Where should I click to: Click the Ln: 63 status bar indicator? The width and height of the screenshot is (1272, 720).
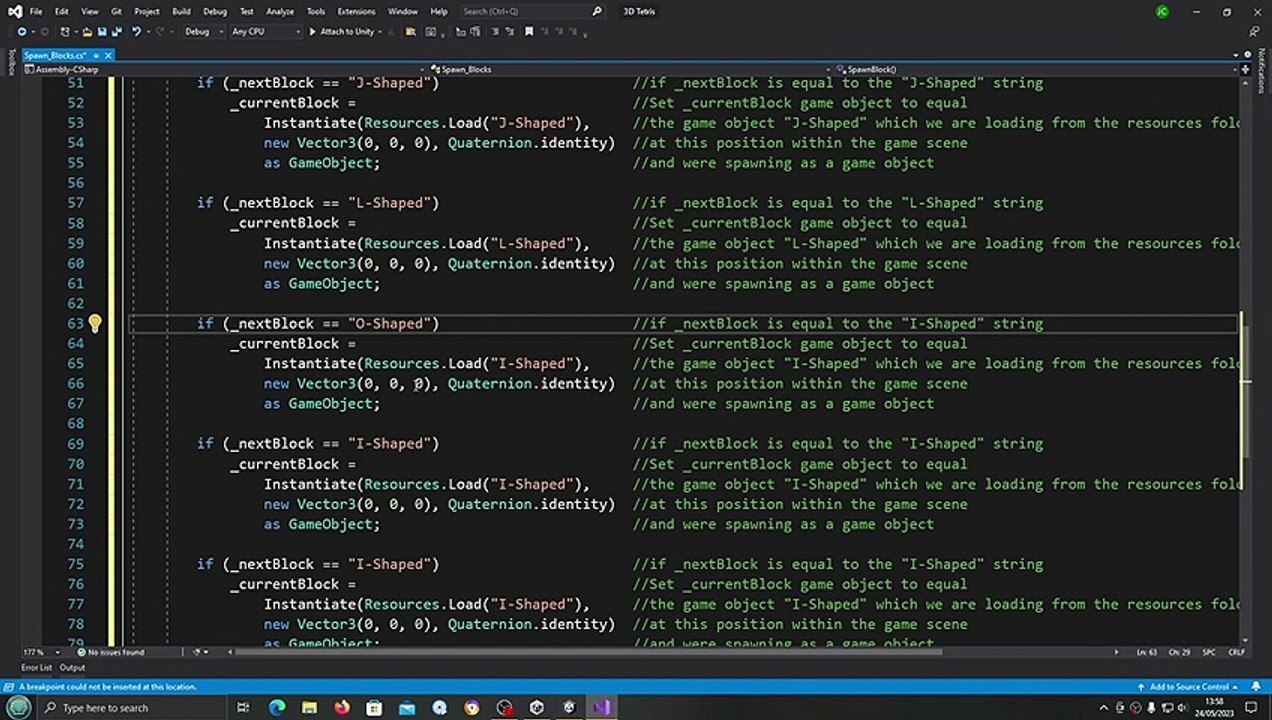point(1147,652)
